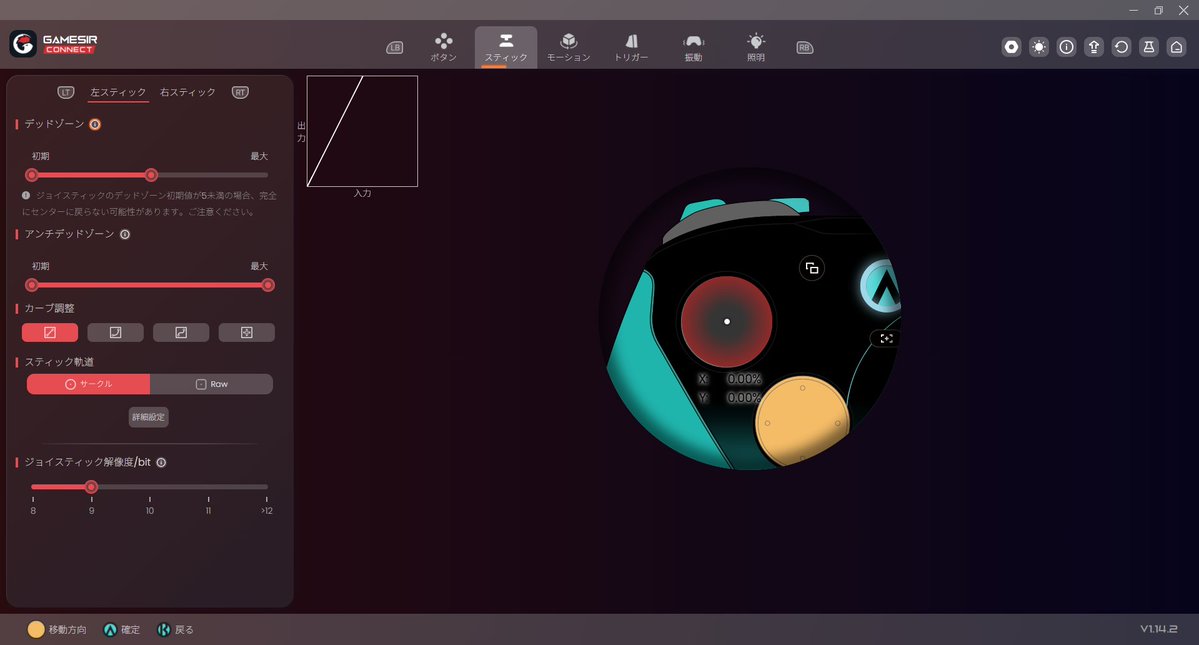This screenshot has width=1199, height=645.
Task: Select the custom curve preset button
Action: (x=246, y=332)
